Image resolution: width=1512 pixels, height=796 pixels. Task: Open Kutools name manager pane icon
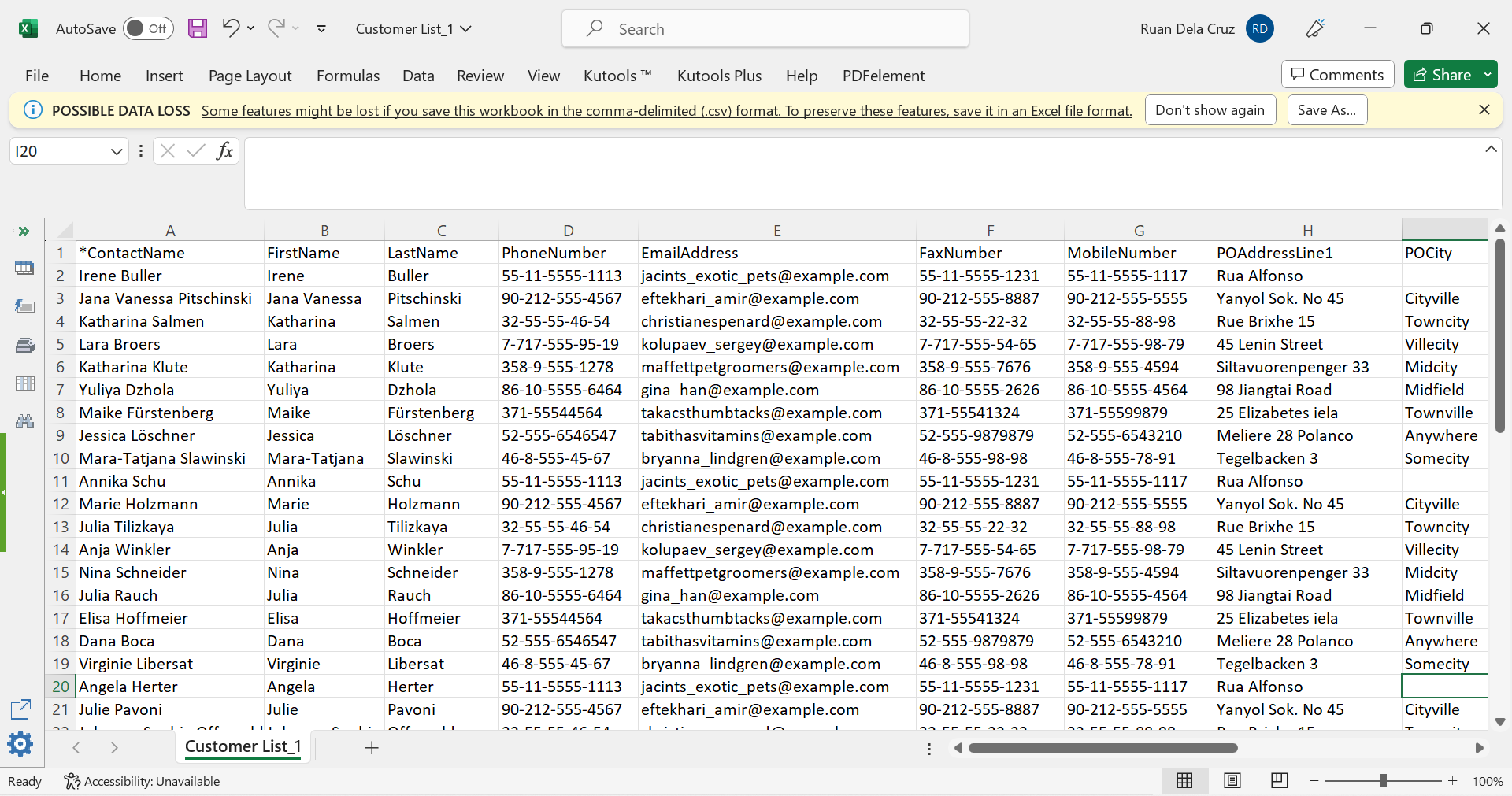coord(24,345)
